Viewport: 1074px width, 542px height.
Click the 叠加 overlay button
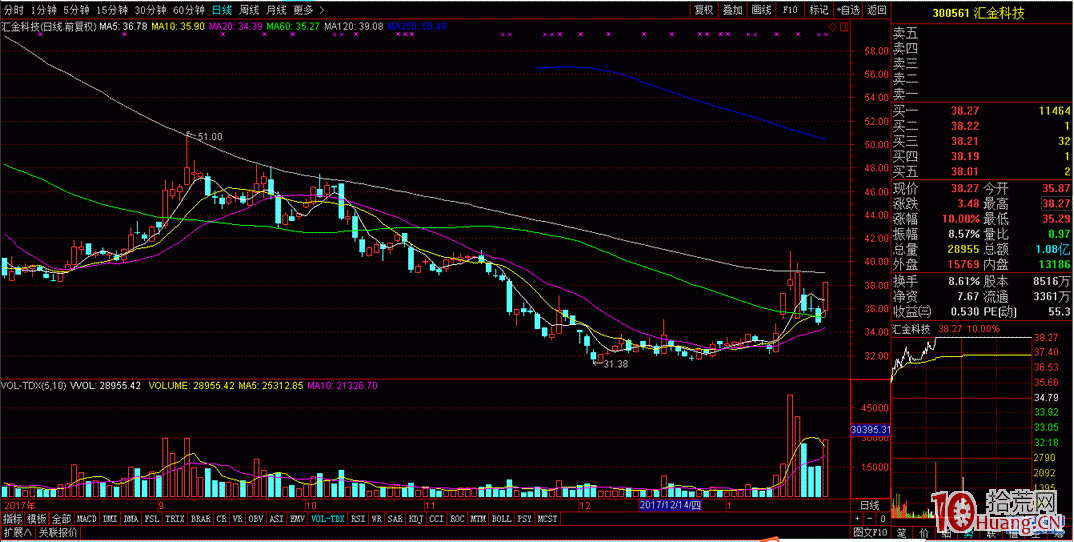[x=732, y=10]
